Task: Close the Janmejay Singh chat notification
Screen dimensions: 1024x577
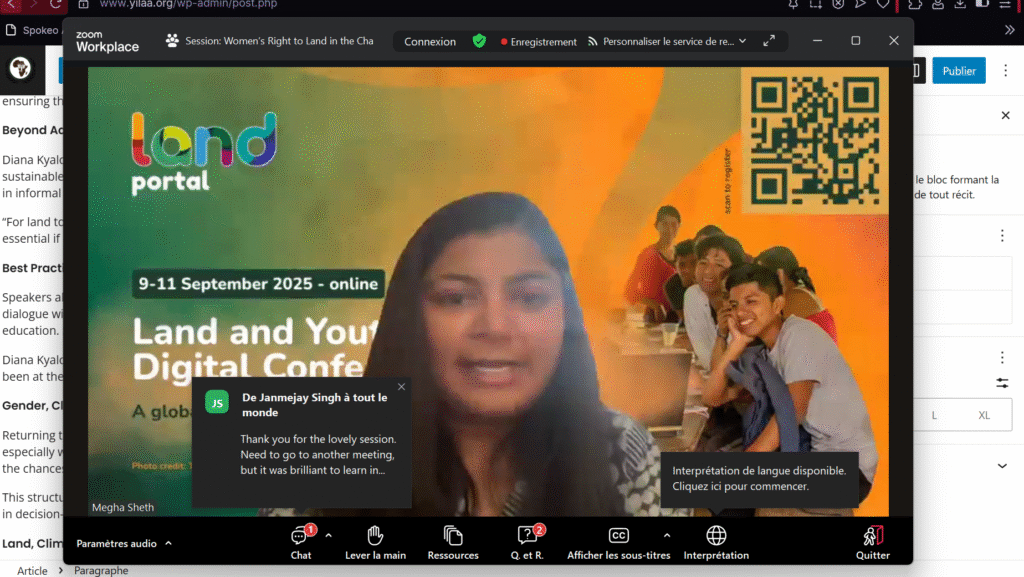Action: [402, 387]
